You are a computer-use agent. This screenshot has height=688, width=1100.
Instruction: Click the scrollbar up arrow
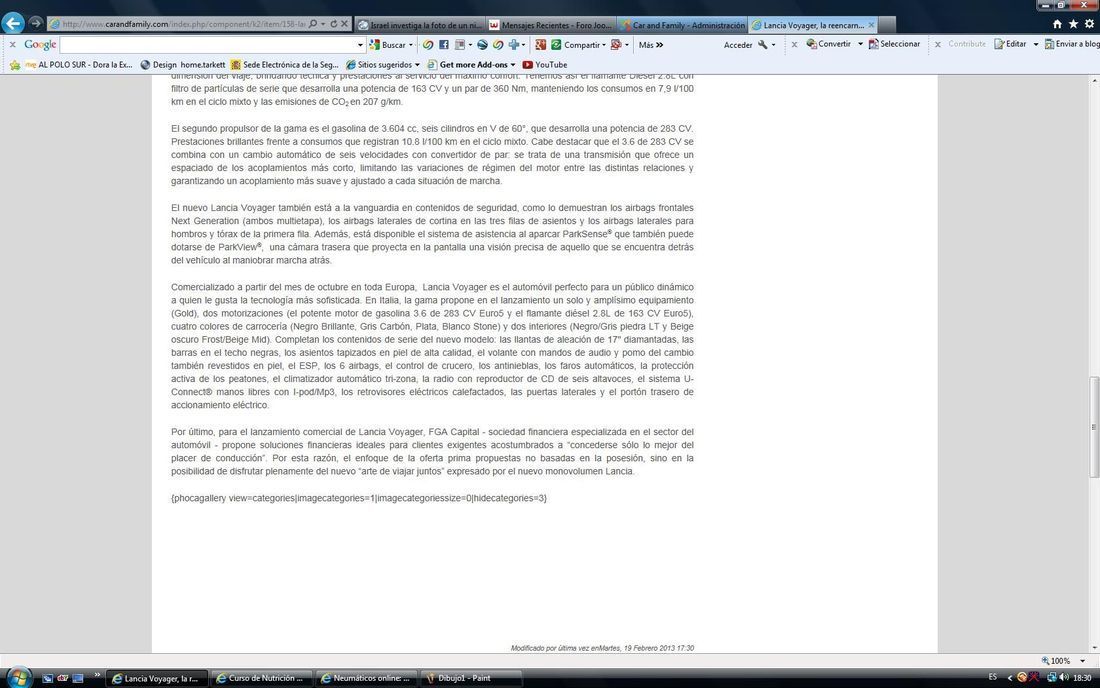tap(1093, 81)
